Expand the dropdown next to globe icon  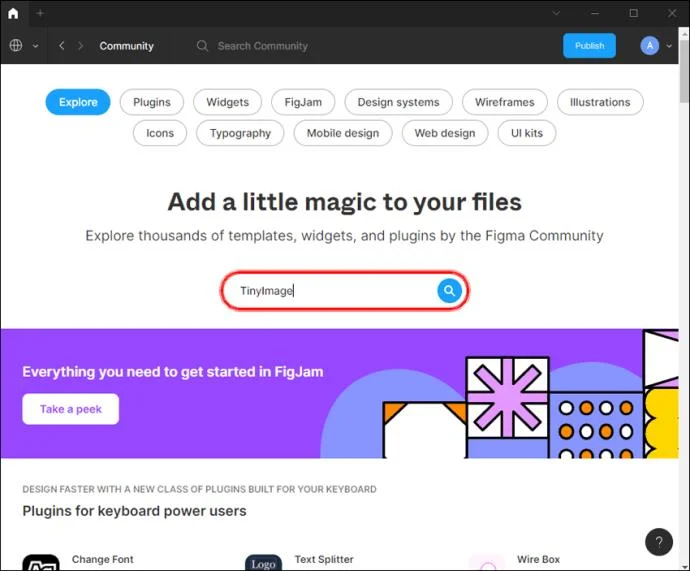[36, 46]
